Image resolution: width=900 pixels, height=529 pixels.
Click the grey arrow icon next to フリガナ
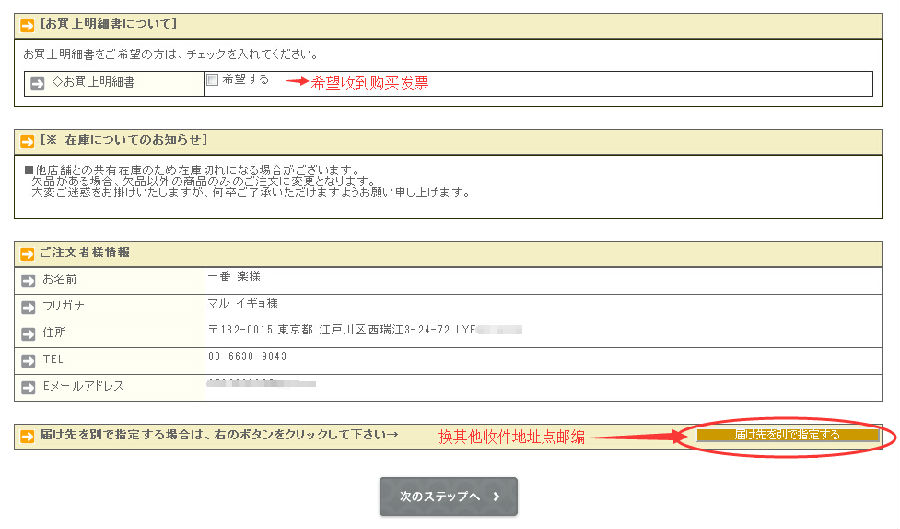(28, 305)
